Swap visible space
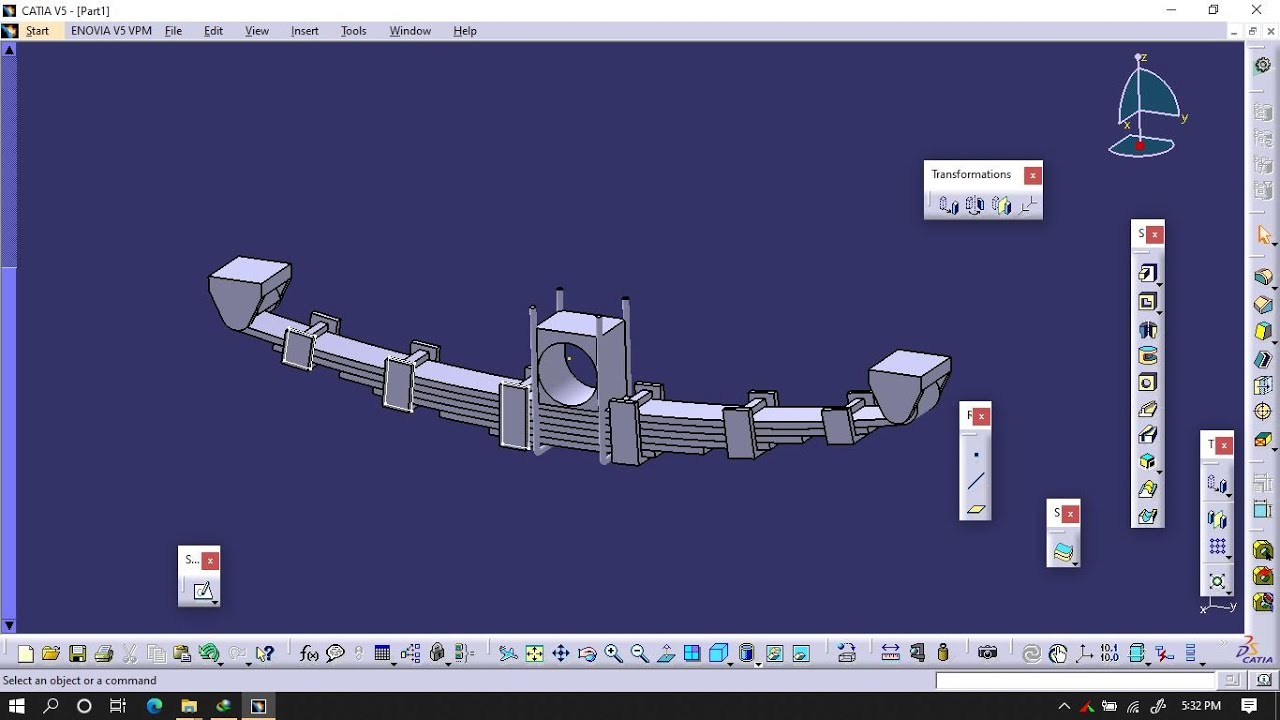The image size is (1280, 720). point(800,654)
